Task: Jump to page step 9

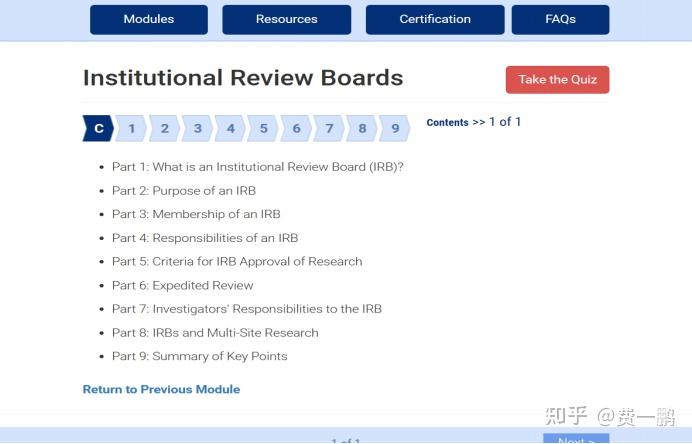Action: click(395, 128)
